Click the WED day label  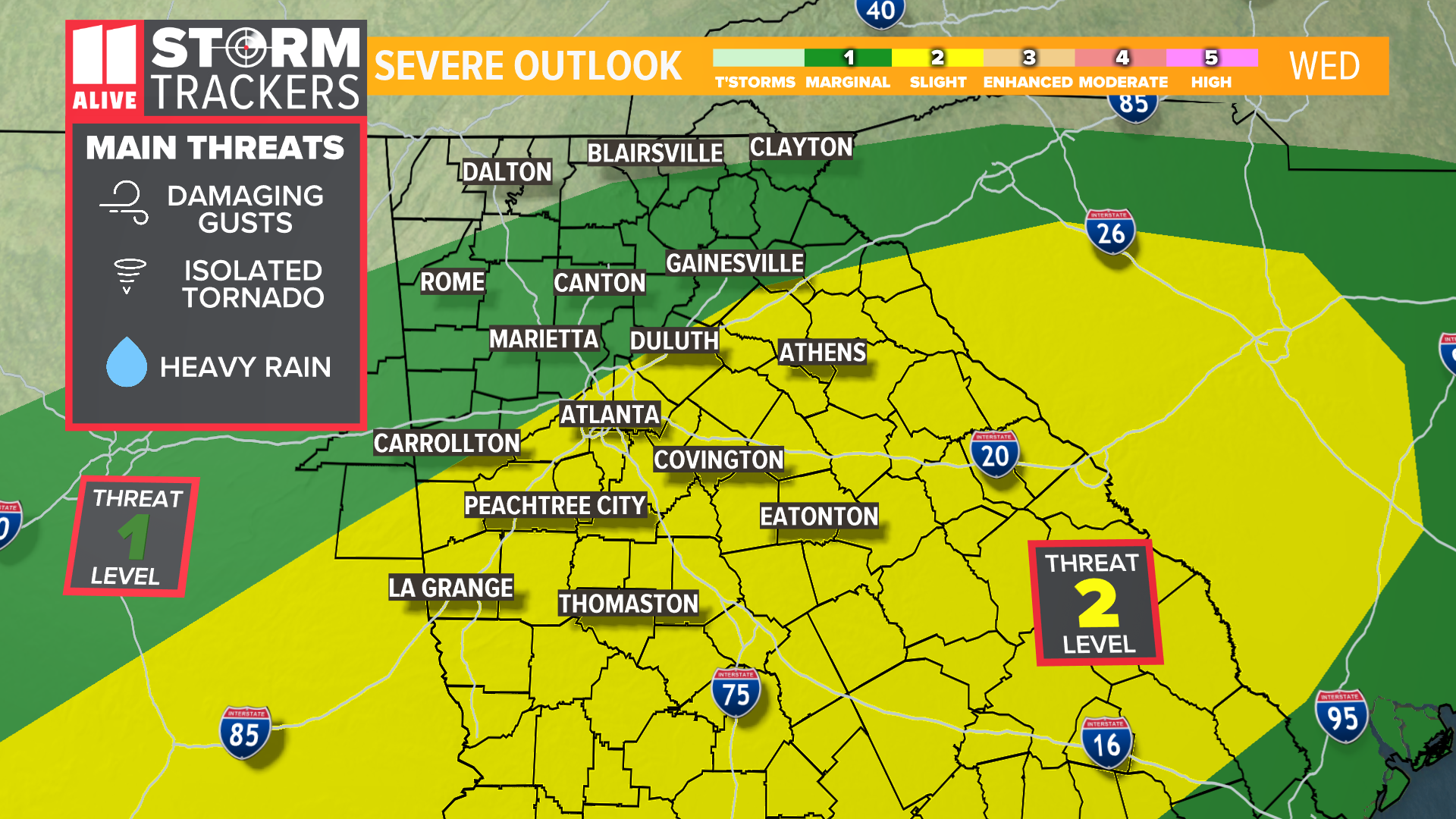point(1324,66)
